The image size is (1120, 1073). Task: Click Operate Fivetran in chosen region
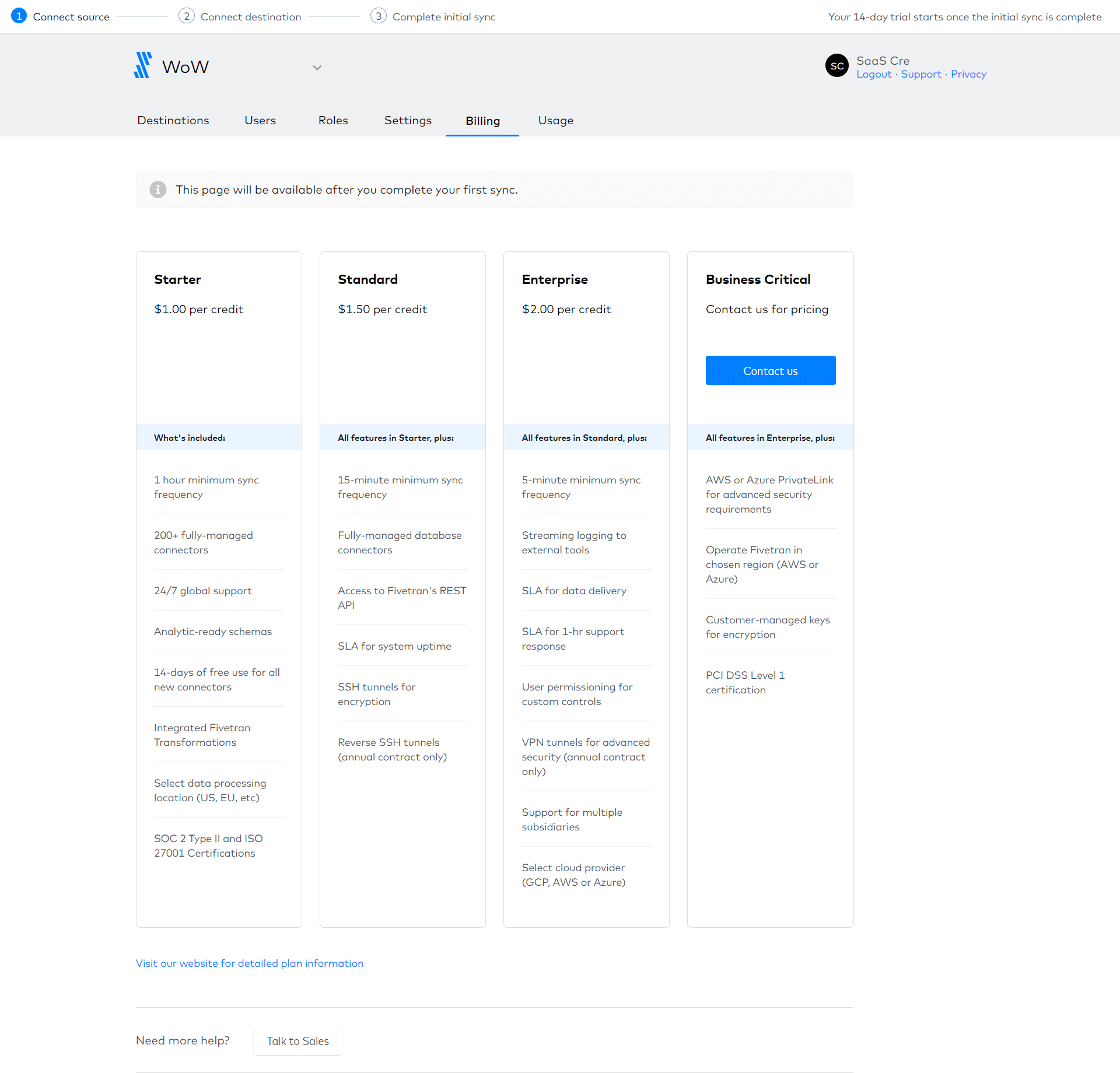coord(762,564)
